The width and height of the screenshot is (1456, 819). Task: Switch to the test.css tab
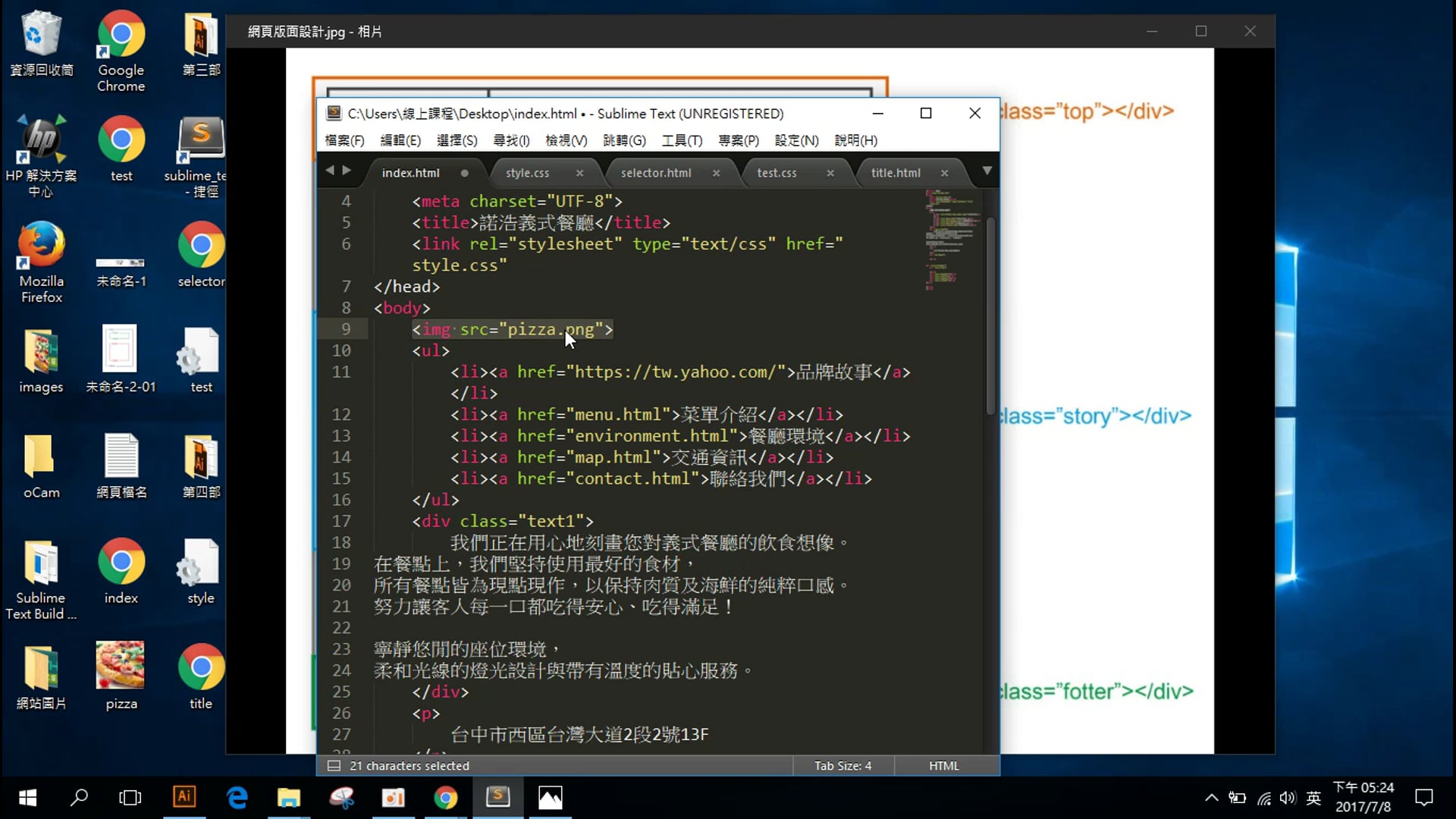[x=777, y=173]
